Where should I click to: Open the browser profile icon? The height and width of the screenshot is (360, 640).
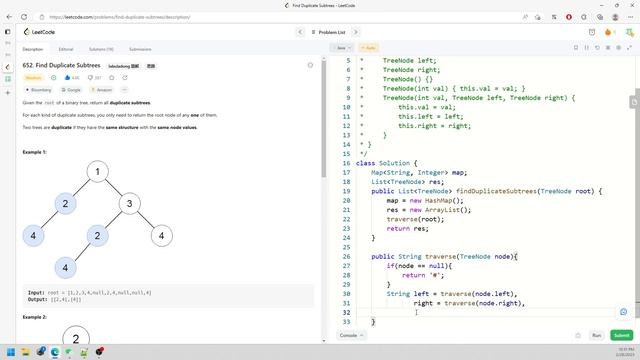coord(615,17)
